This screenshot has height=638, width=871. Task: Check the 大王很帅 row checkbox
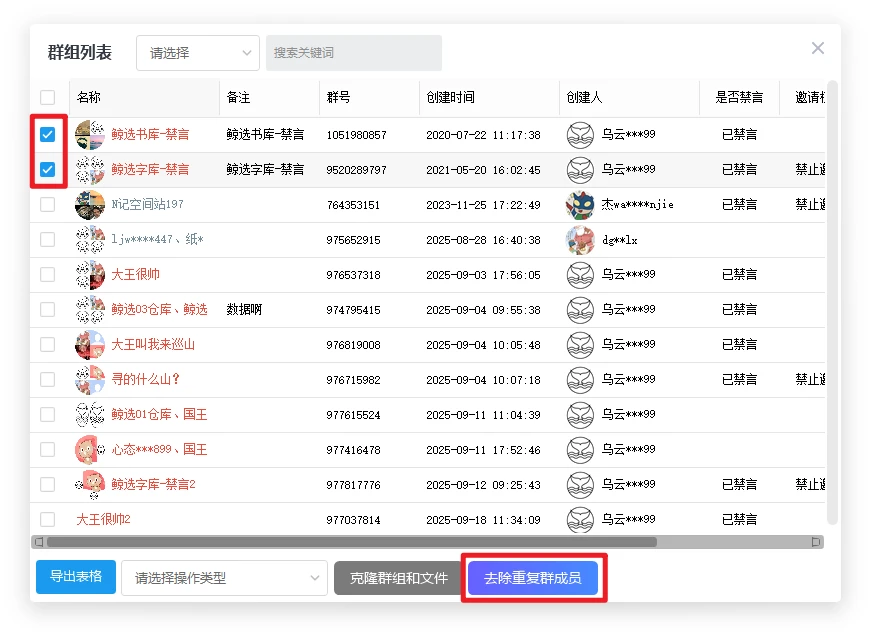(47, 275)
